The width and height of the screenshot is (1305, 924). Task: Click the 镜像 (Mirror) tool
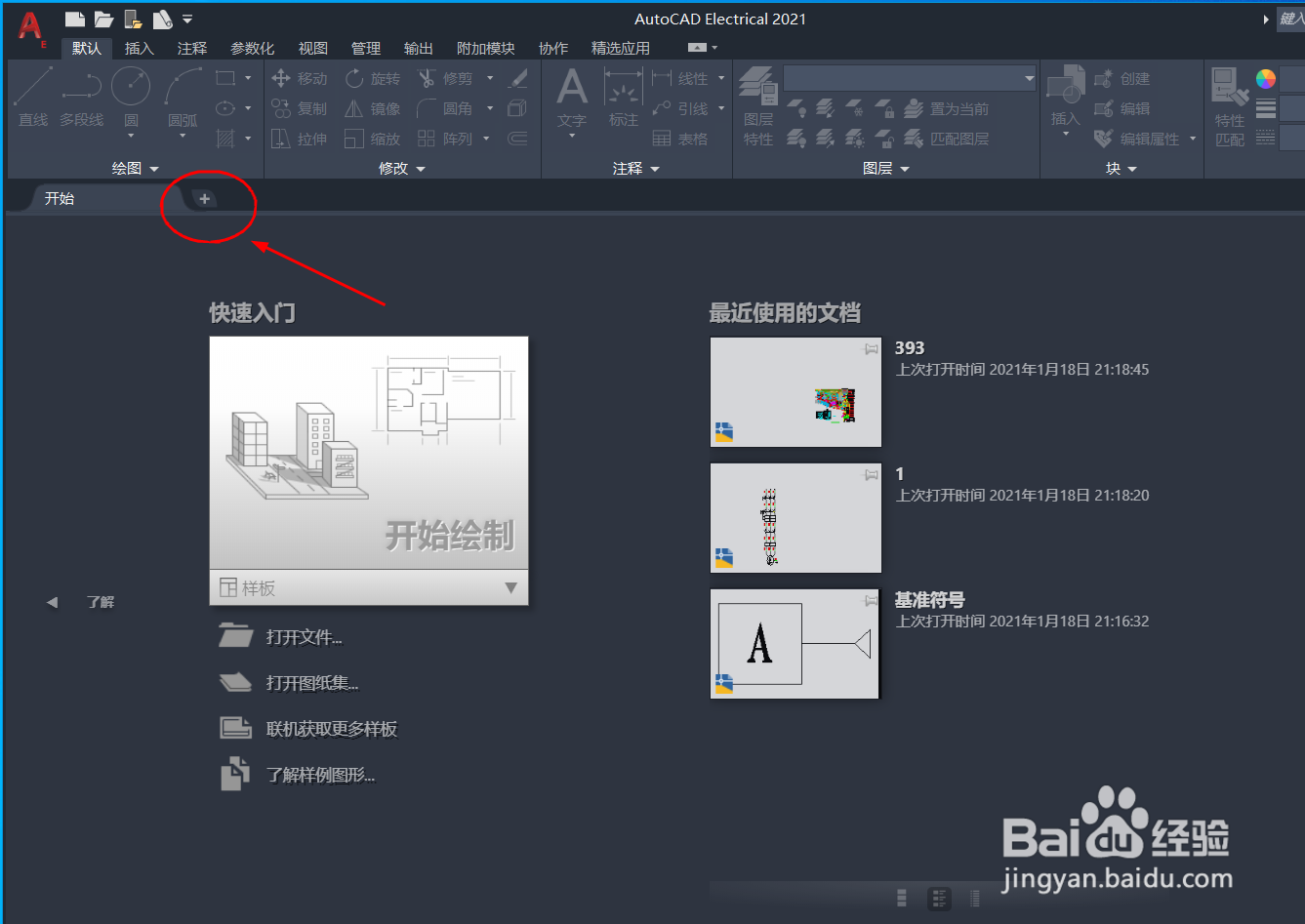(x=373, y=108)
